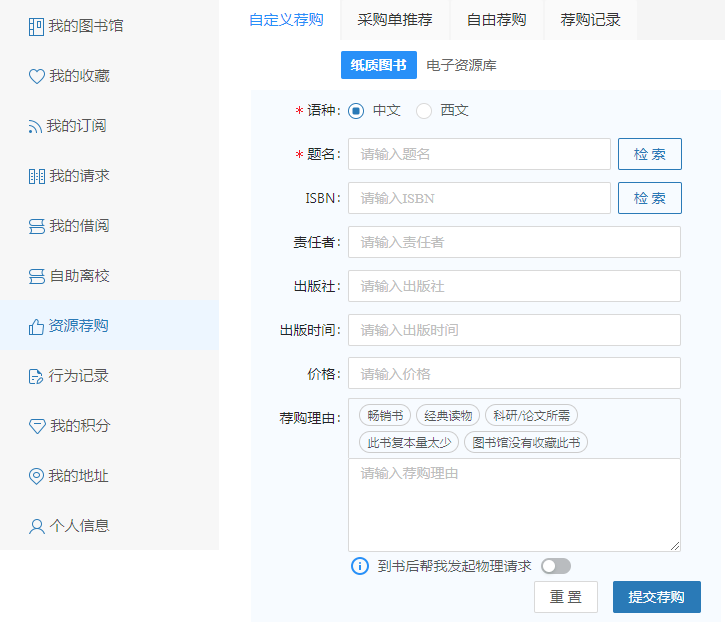Click the 我的借阅 sidebar icon

[x=37, y=226]
